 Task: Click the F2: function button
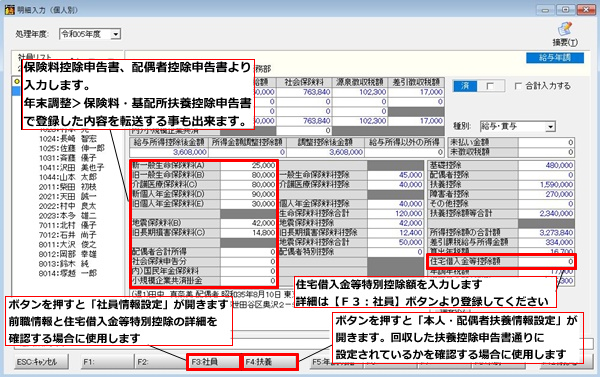(x=161, y=362)
